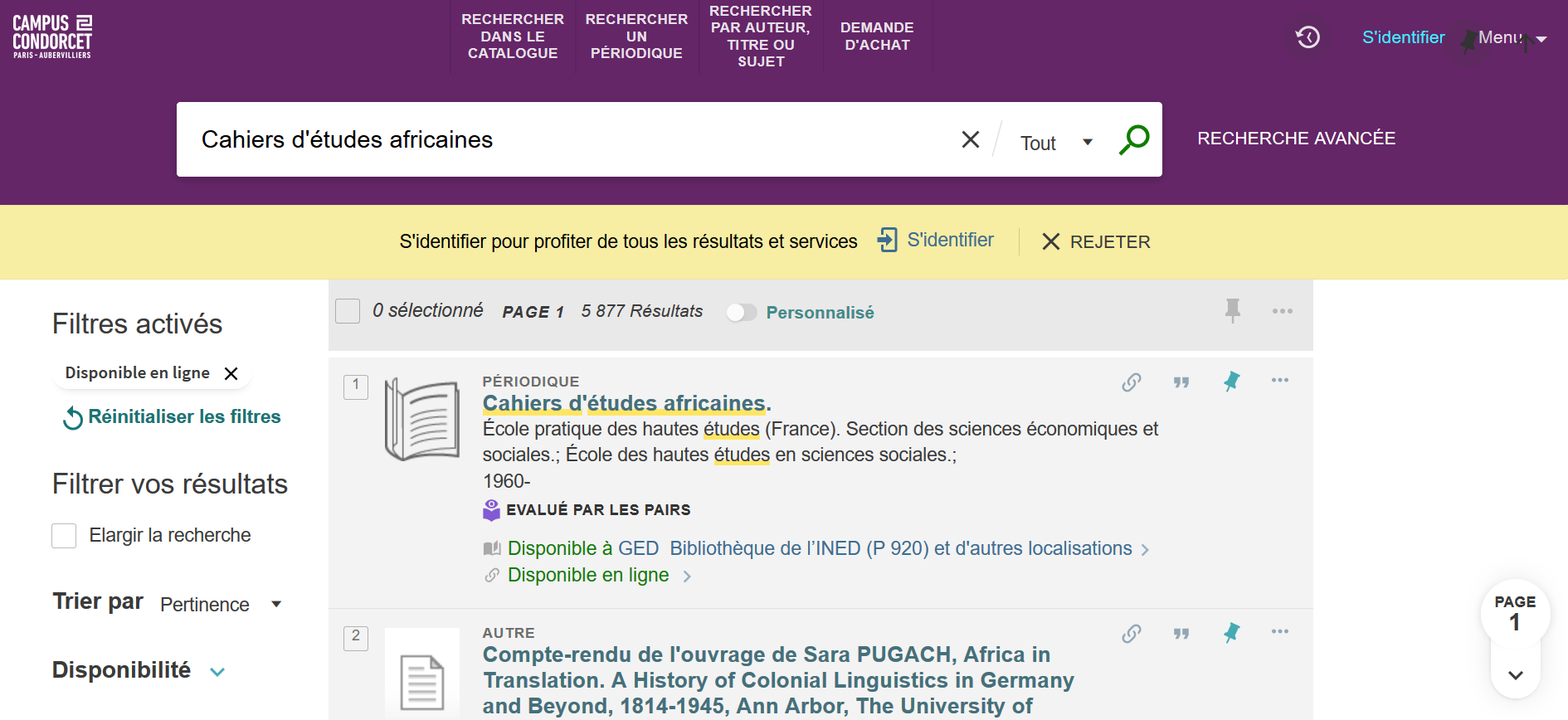Clear the search query with X icon

click(x=971, y=139)
